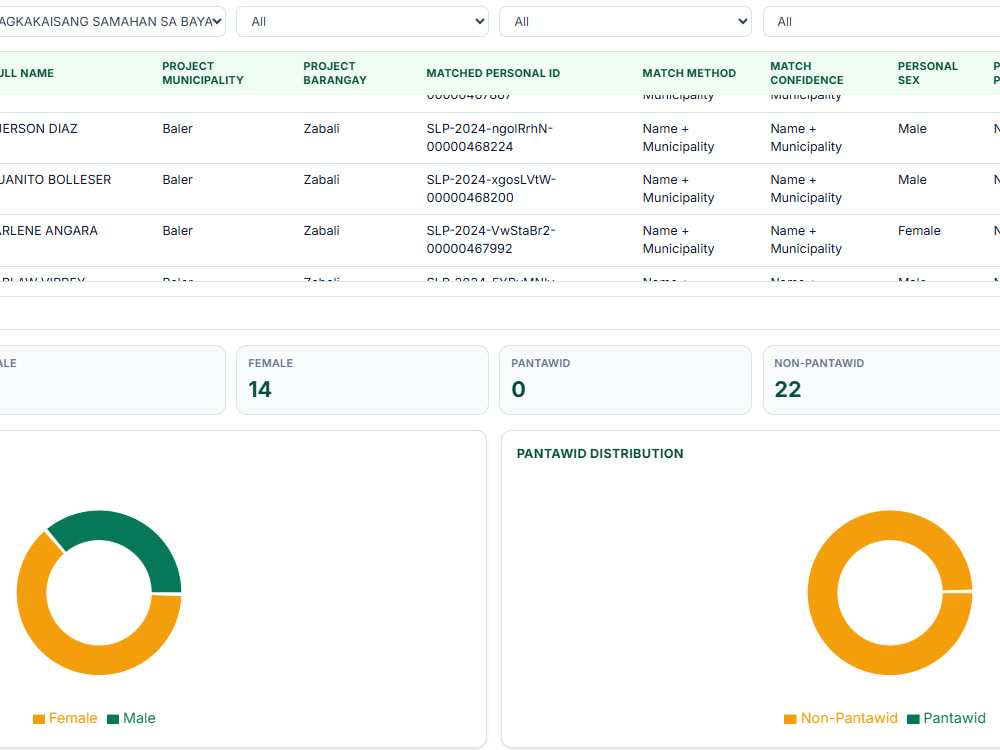
Task: Select the ERSON DIAZ name cell
Action: (39, 129)
